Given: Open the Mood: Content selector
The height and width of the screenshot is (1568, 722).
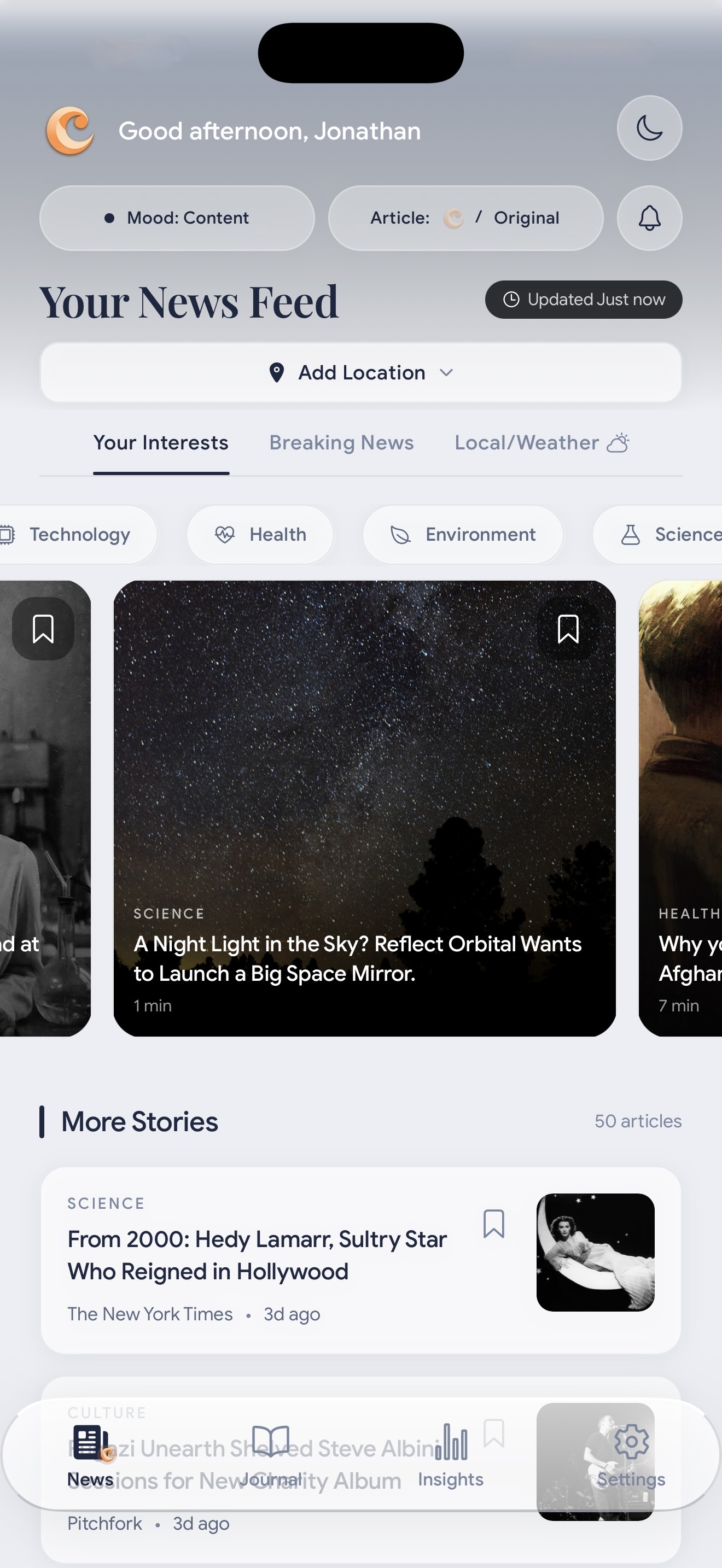Looking at the screenshot, I should point(177,218).
